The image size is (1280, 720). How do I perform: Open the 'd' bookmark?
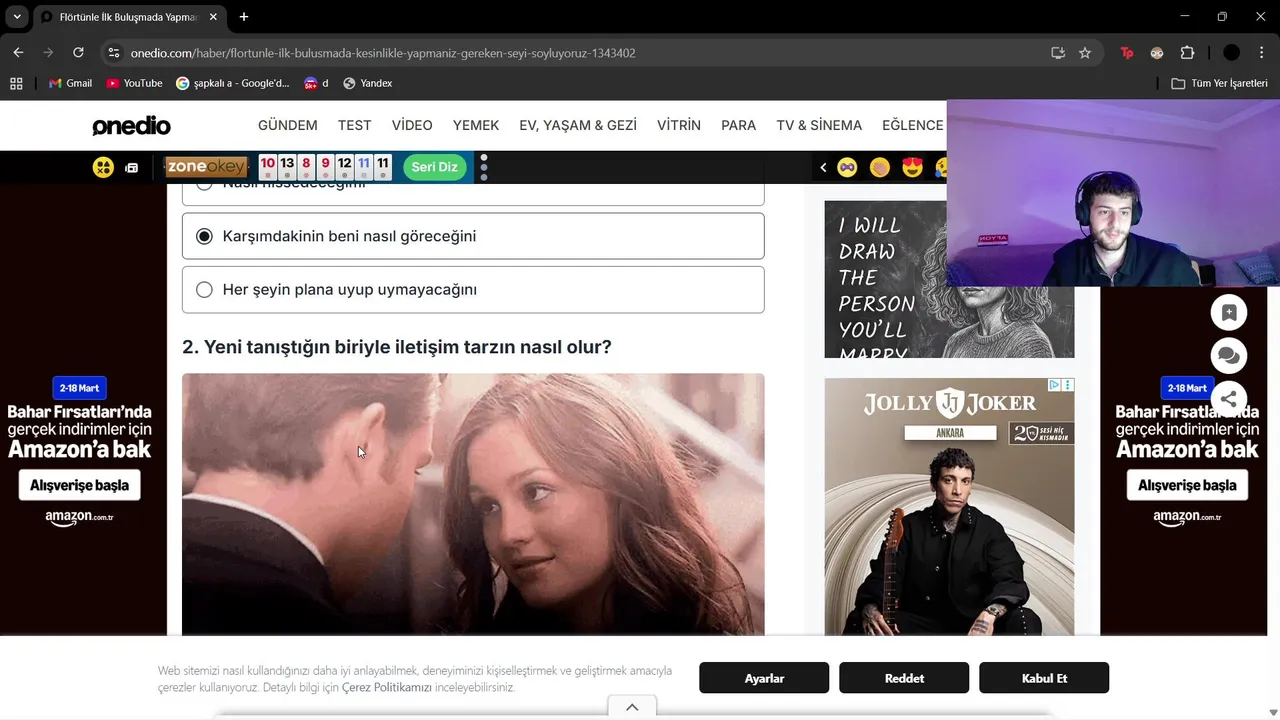coord(316,83)
